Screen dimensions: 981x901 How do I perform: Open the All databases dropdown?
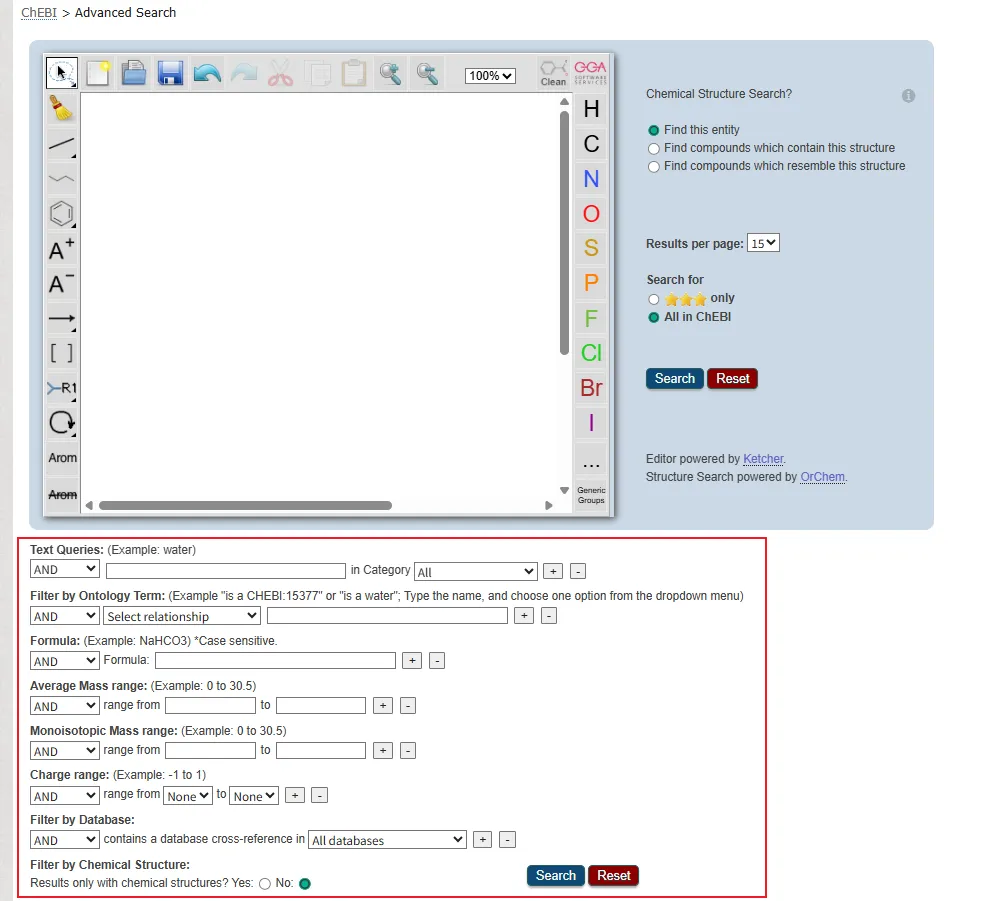pos(387,840)
